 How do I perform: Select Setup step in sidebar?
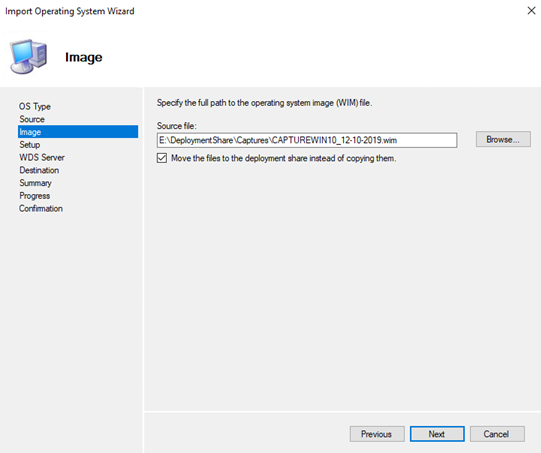(x=30, y=145)
